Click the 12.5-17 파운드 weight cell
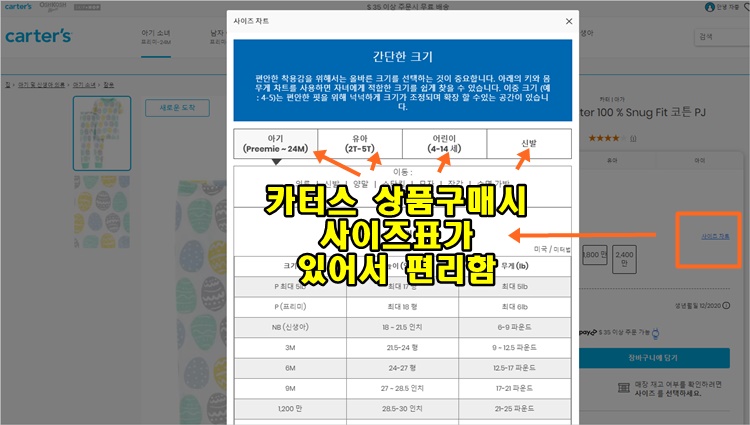 click(515, 368)
